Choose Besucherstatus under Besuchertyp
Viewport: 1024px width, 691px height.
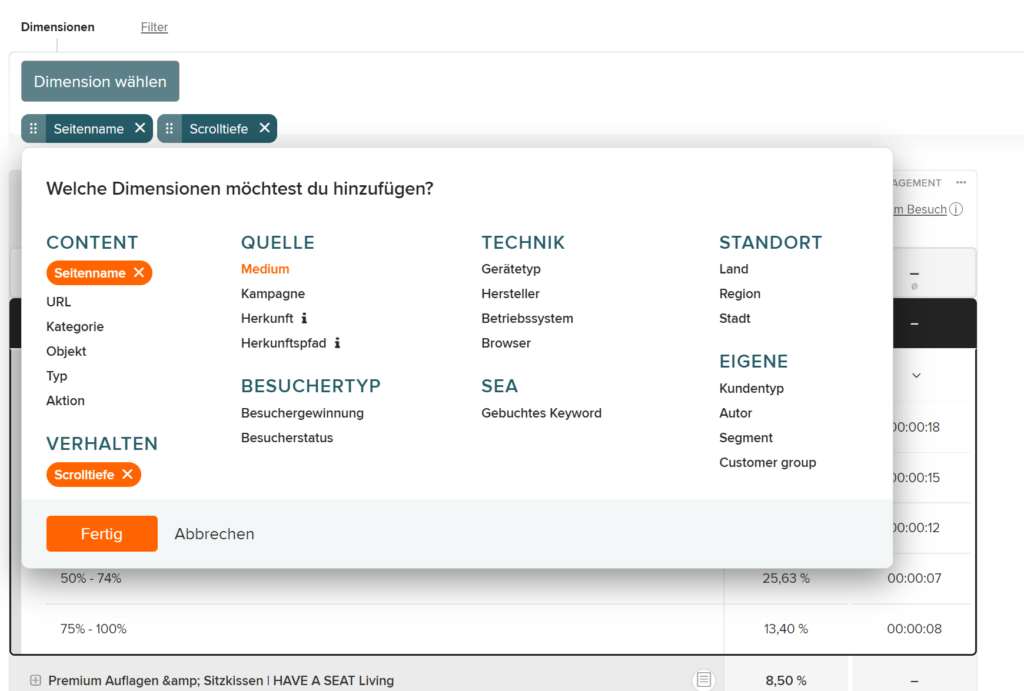point(287,438)
